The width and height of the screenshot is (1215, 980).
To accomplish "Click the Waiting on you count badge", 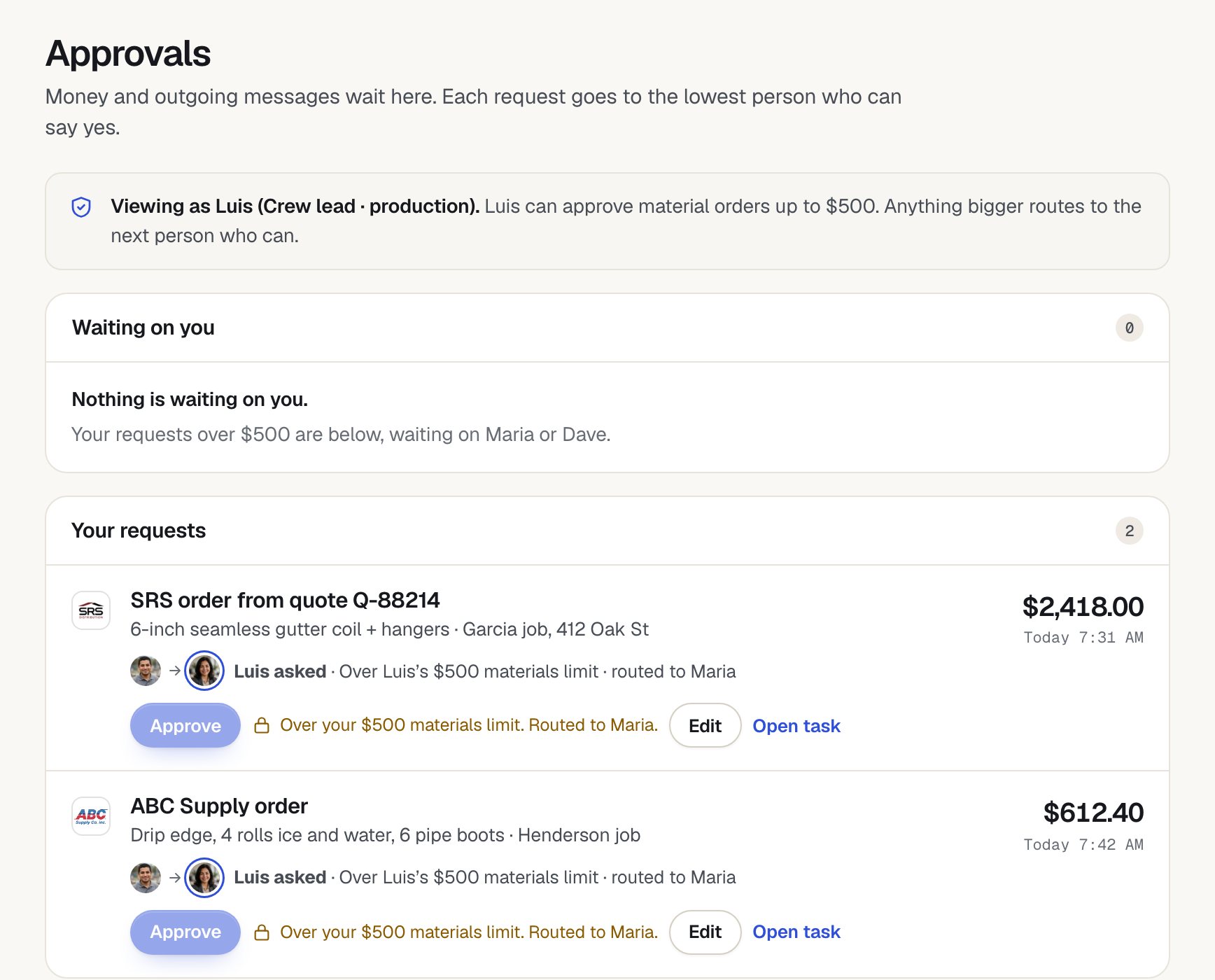I will 1129,328.
